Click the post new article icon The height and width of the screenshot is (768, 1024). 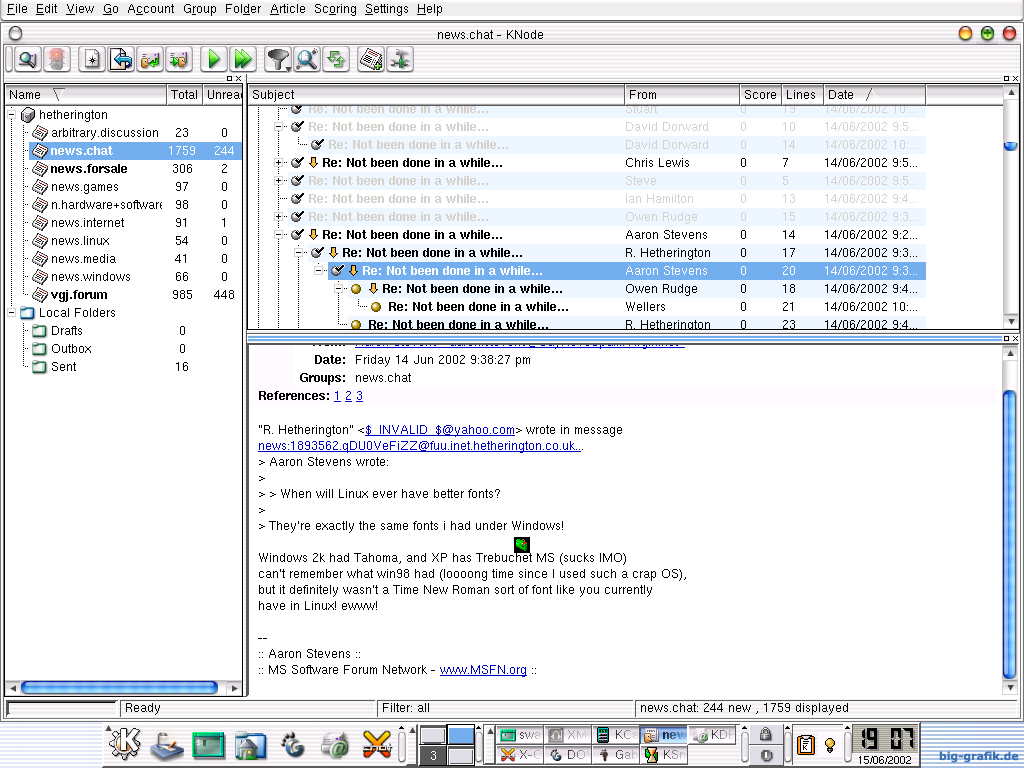(x=92, y=59)
